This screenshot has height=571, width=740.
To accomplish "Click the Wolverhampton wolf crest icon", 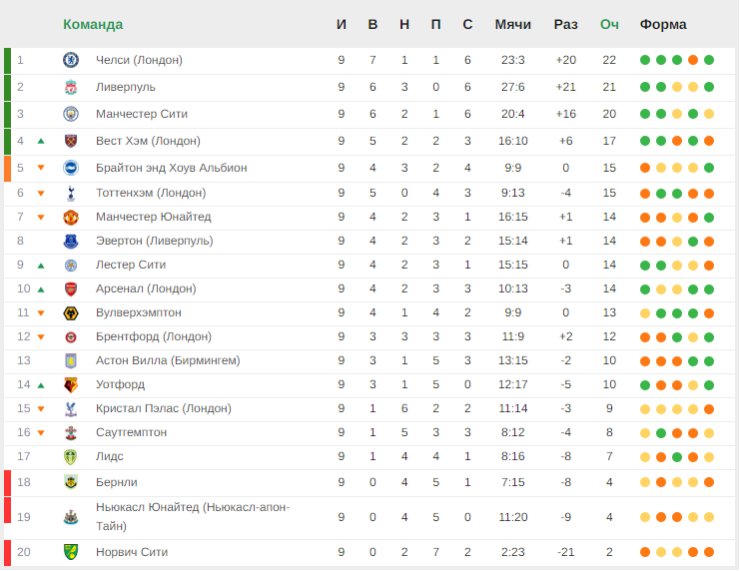I will tap(71, 313).
